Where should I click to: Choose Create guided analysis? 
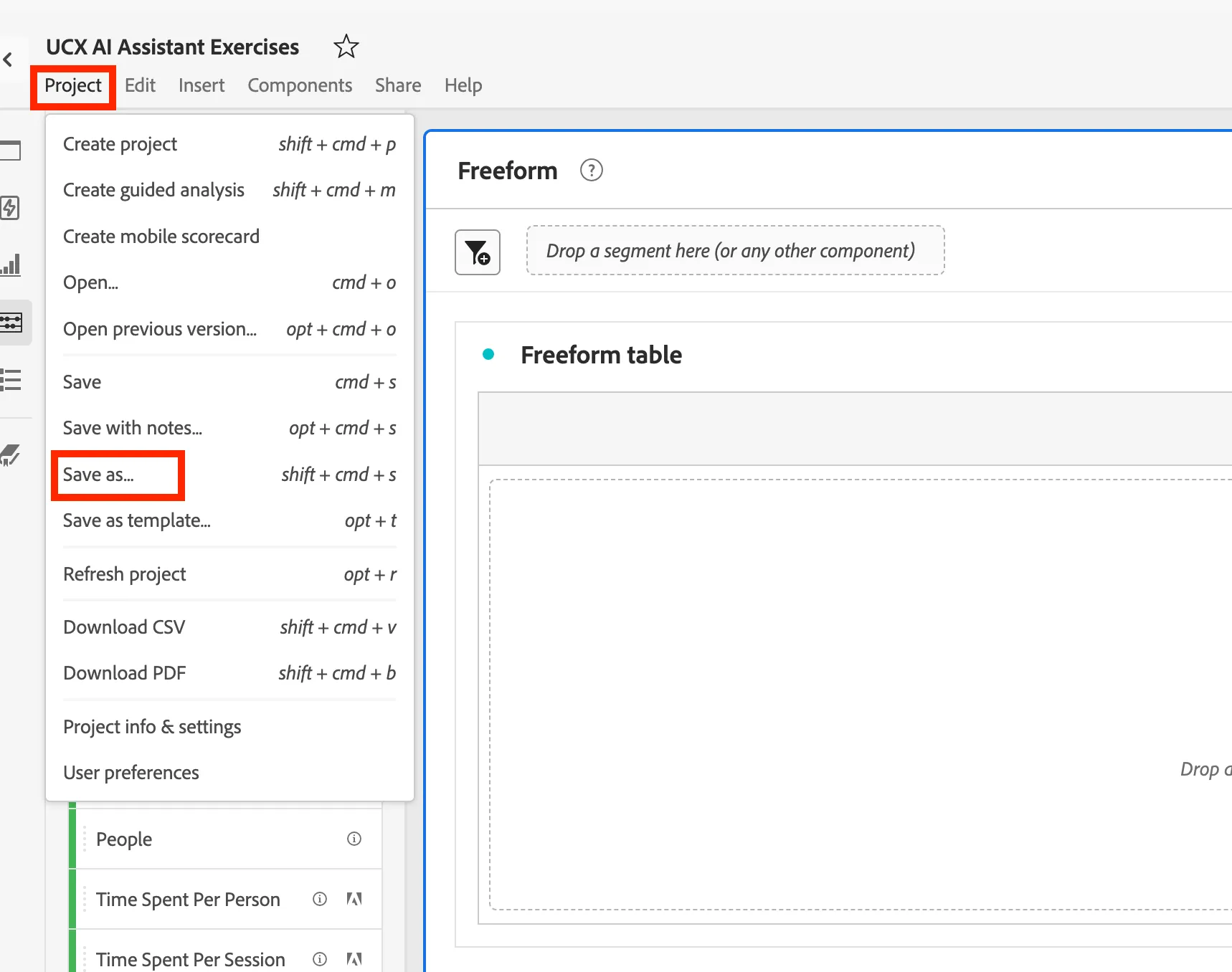click(x=229, y=190)
